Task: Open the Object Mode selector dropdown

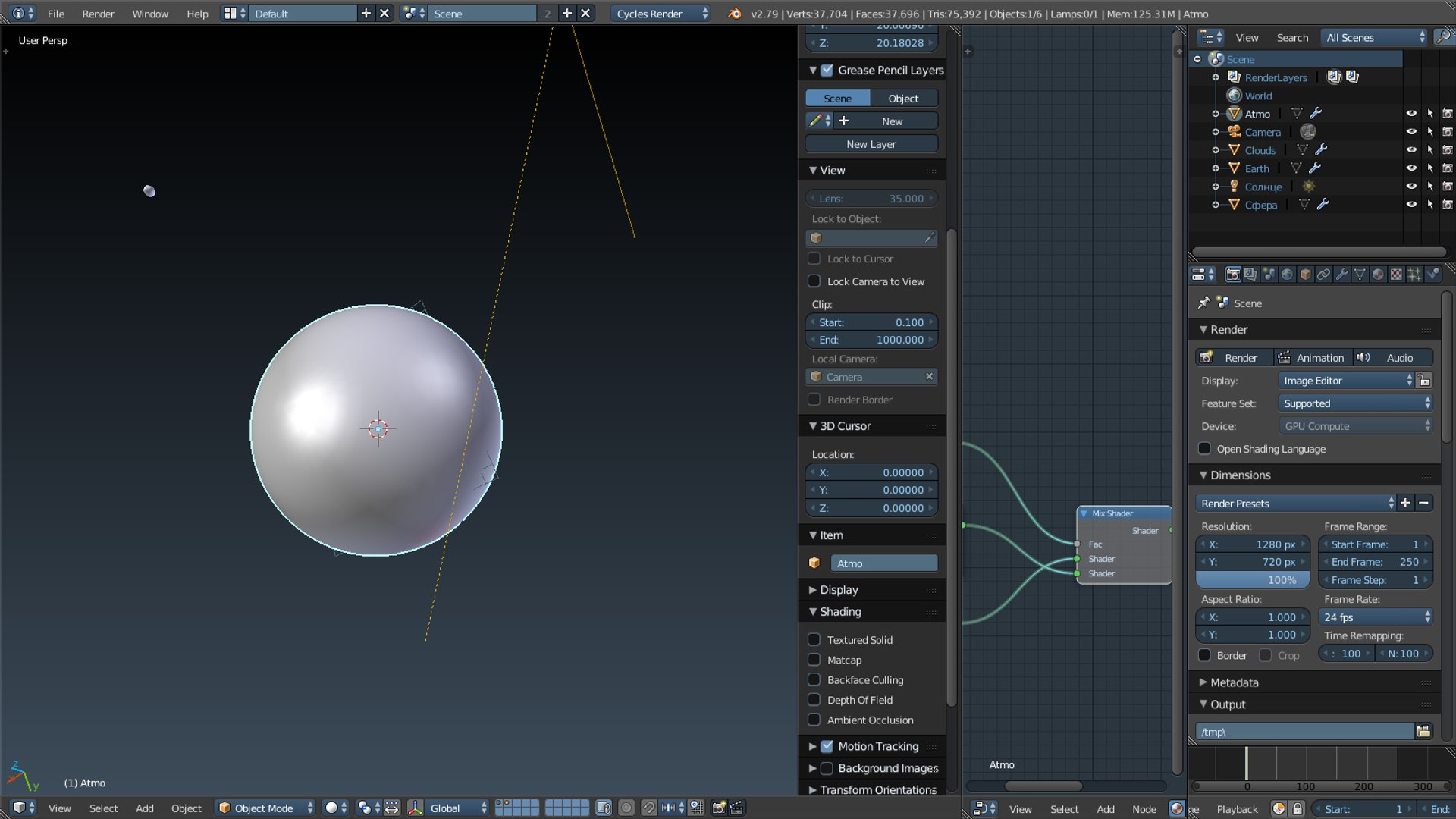Action: [265, 808]
